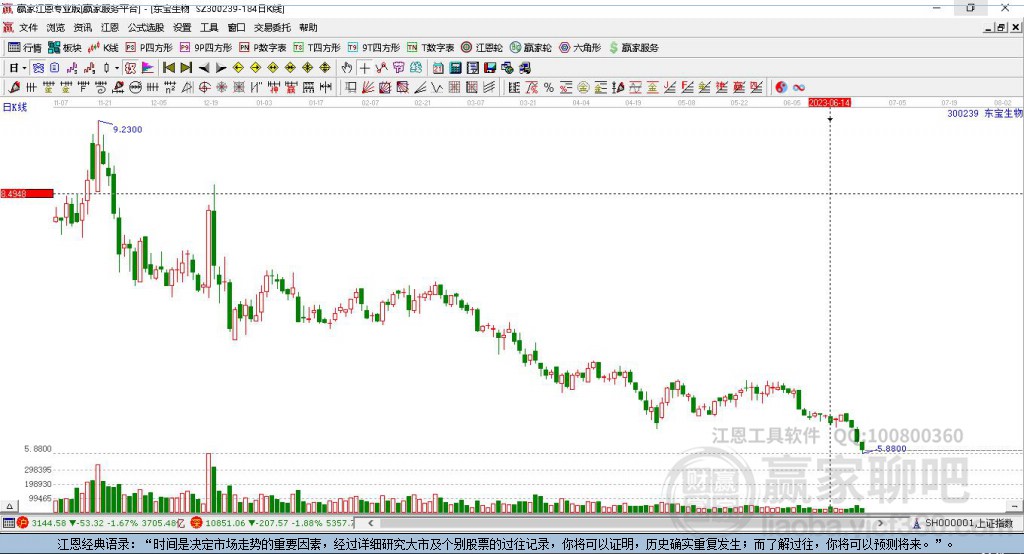Open the 六角形 hexagon tool

(580, 48)
